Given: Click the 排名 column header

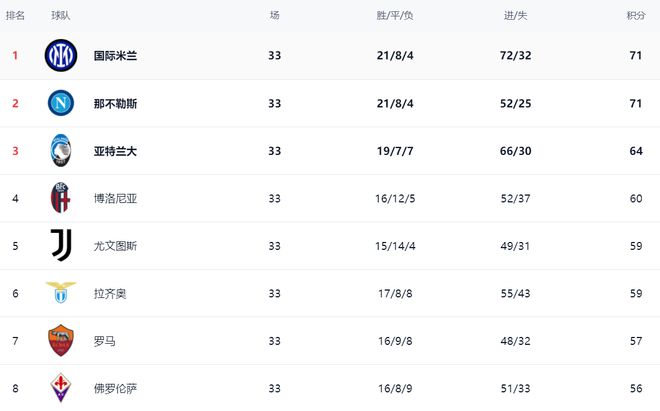Looking at the screenshot, I should 15,15.
